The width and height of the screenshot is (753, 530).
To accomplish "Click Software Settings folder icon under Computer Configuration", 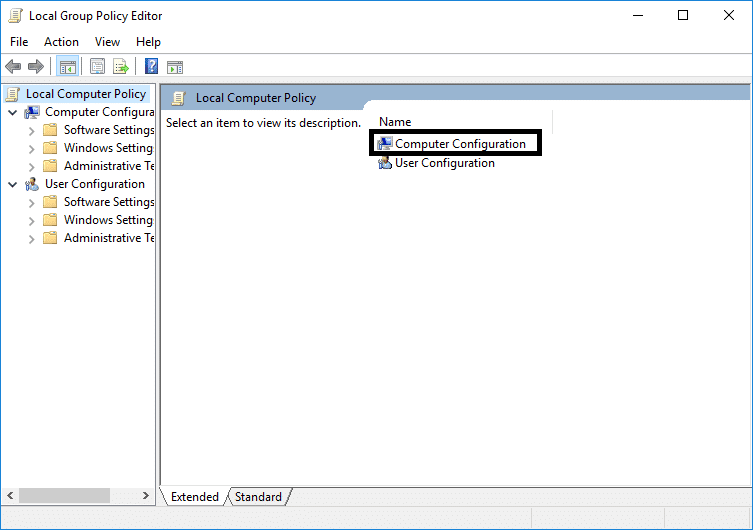I will pyautogui.click(x=50, y=130).
